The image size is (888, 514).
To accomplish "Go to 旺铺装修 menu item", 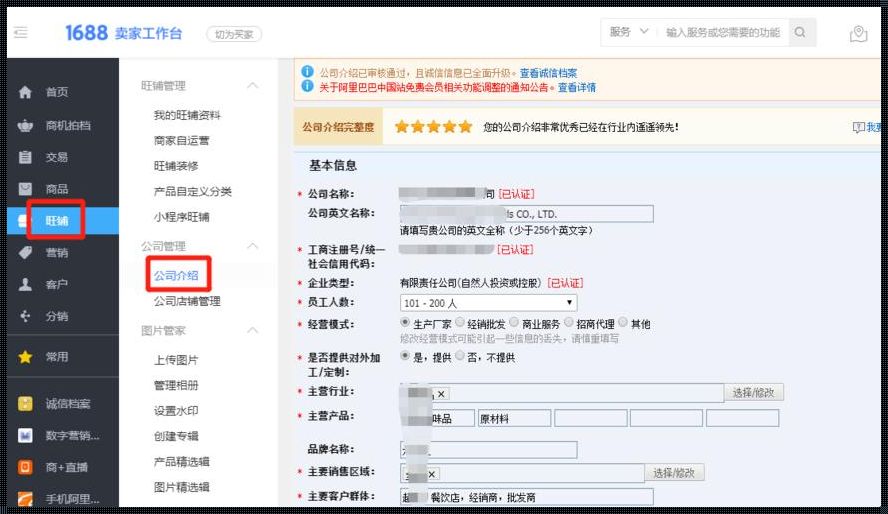I will point(176,166).
